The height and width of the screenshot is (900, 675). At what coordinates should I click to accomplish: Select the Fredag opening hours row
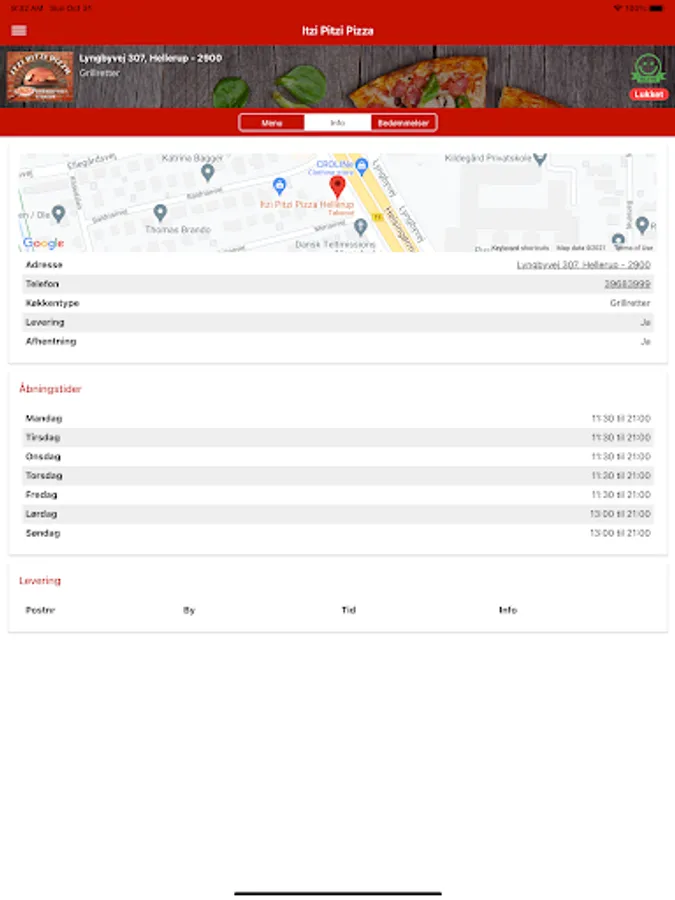point(338,495)
